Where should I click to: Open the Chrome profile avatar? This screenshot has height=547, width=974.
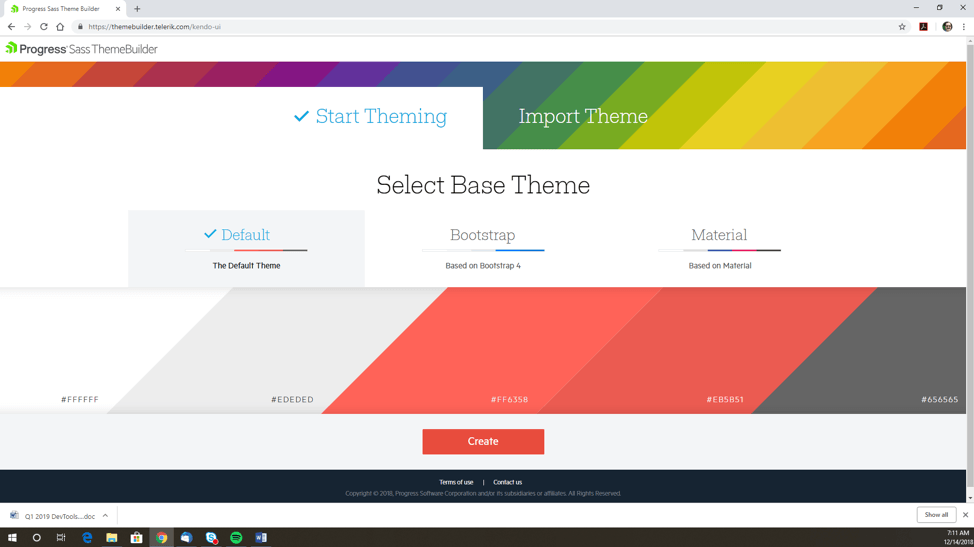point(947,27)
